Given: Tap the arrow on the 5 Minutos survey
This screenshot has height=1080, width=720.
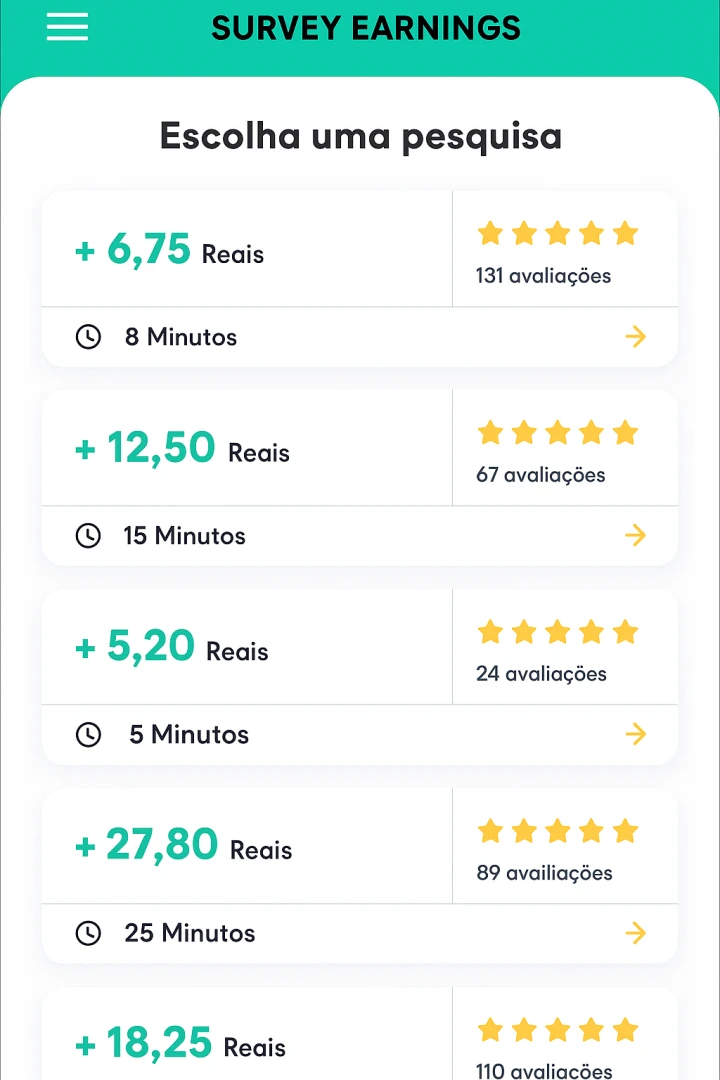Looking at the screenshot, I should point(635,735).
